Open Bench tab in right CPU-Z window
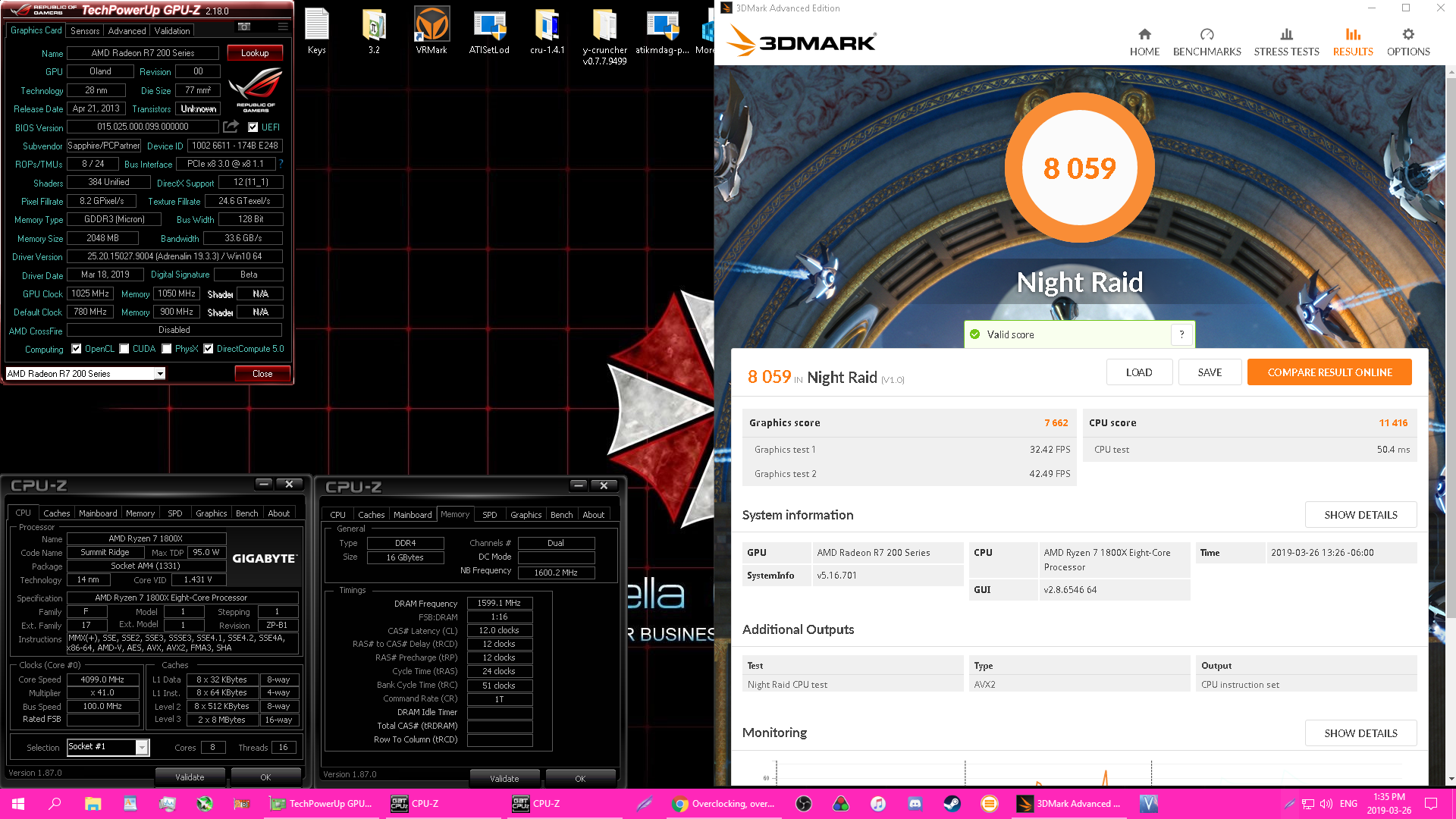1456x819 pixels. pyautogui.click(x=561, y=515)
